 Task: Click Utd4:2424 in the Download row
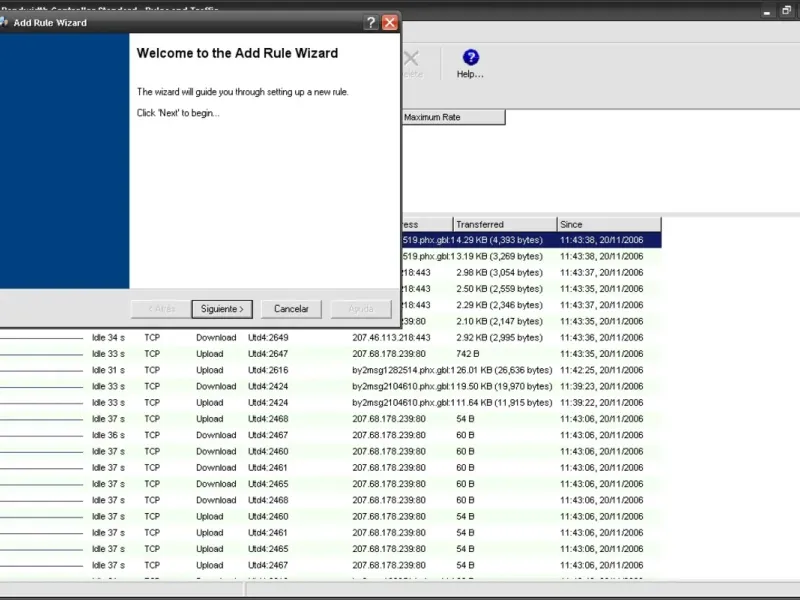coord(268,387)
